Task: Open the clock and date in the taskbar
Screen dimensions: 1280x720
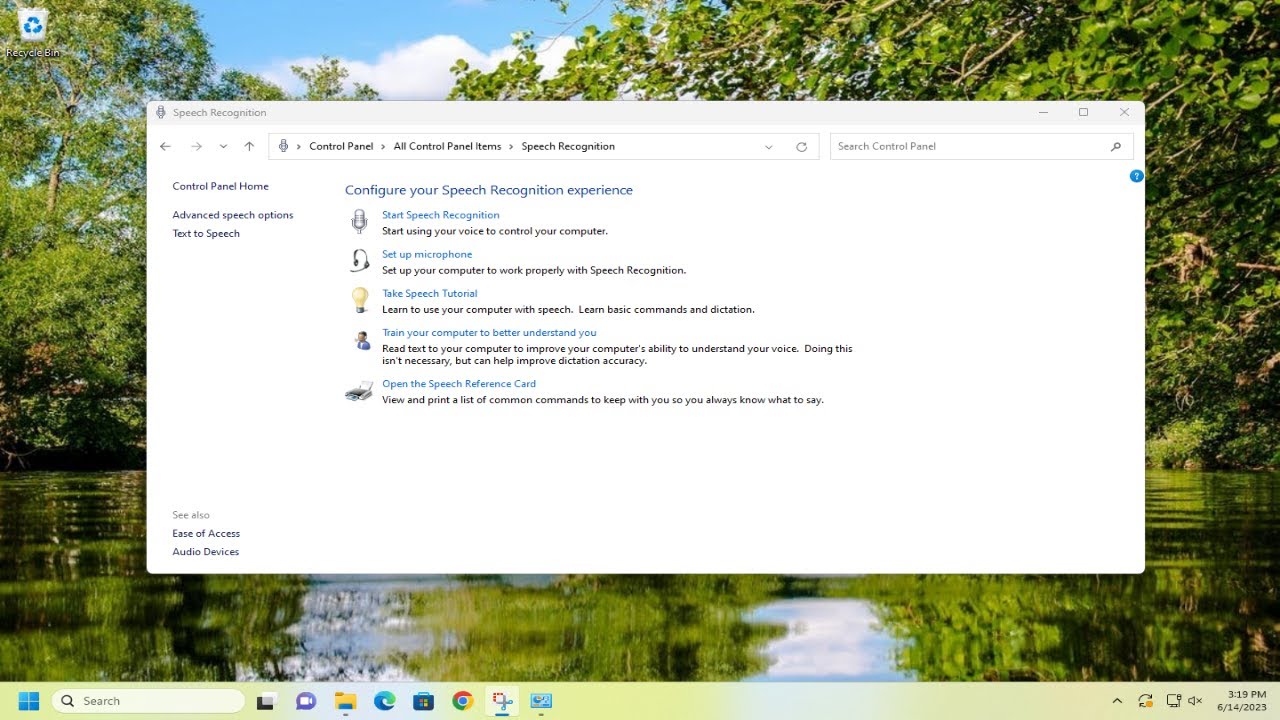Action: 1242,701
